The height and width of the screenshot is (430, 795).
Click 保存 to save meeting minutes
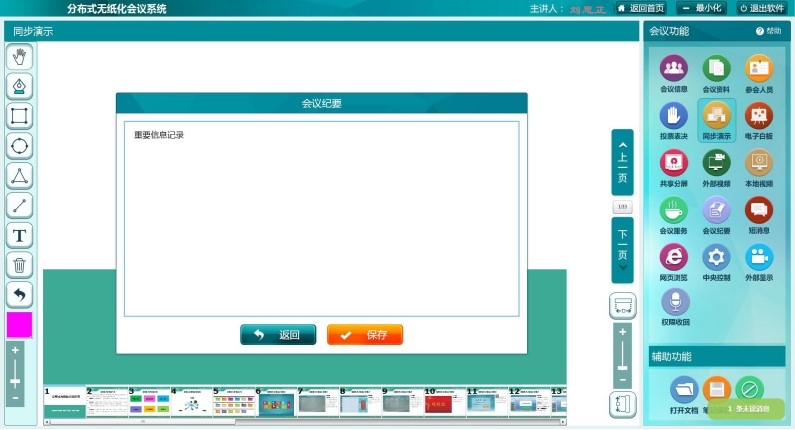click(365, 335)
